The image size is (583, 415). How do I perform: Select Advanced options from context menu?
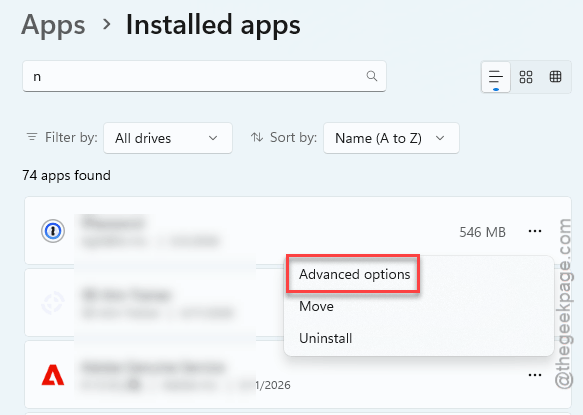354,274
